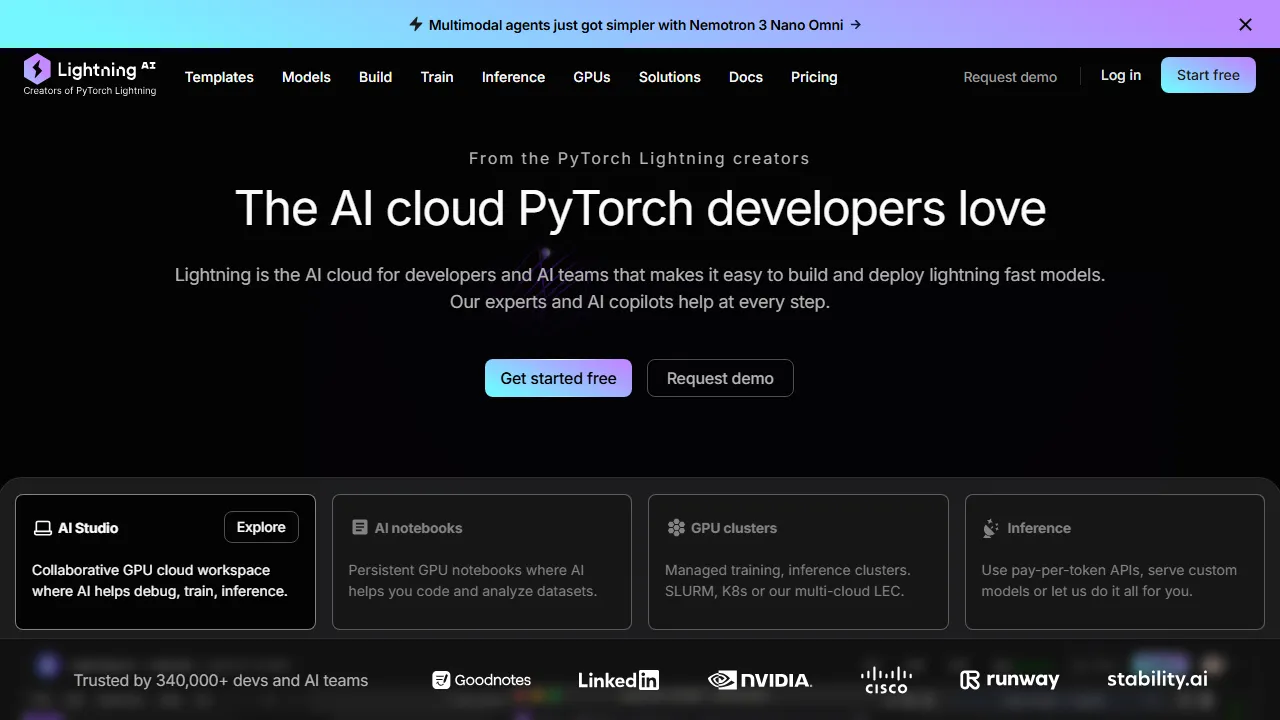Click 'Collaborative GPU cloud workspace' description
Screen dimensions: 1280x720
click(x=160, y=580)
